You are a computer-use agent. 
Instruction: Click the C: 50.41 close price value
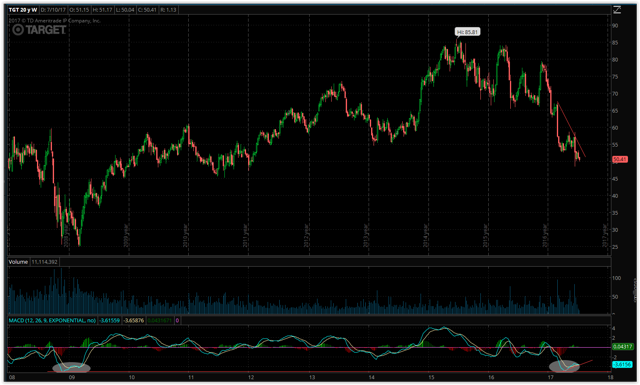point(147,10)
